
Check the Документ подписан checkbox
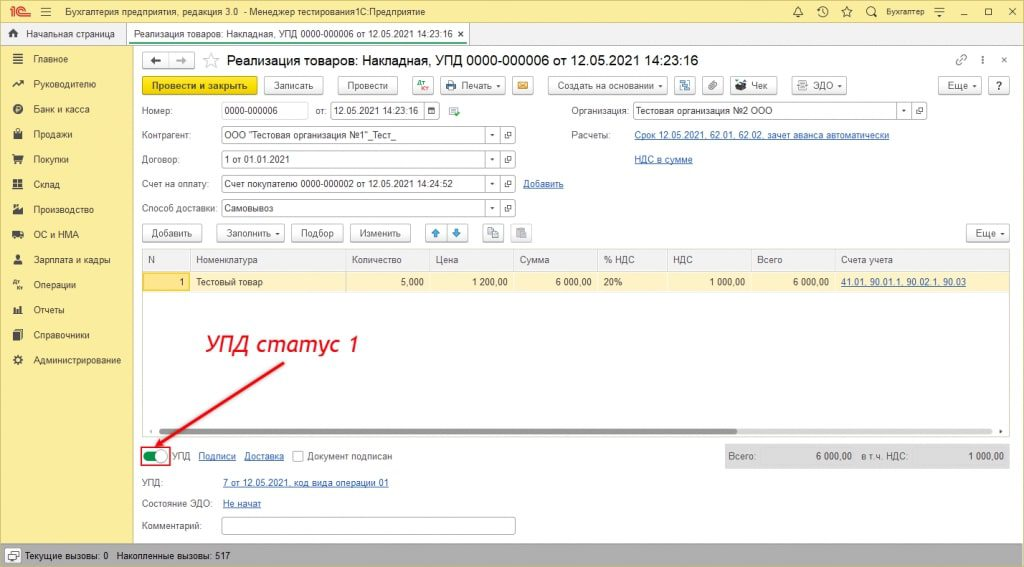[x=298, y=457]
